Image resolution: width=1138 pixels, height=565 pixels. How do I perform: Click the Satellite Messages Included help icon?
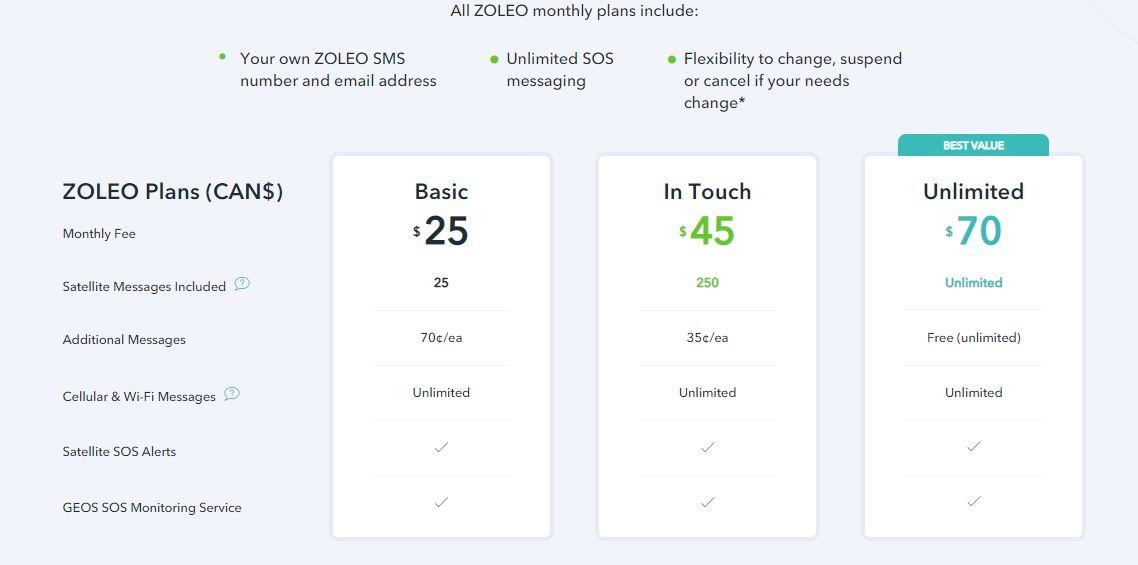242,284
